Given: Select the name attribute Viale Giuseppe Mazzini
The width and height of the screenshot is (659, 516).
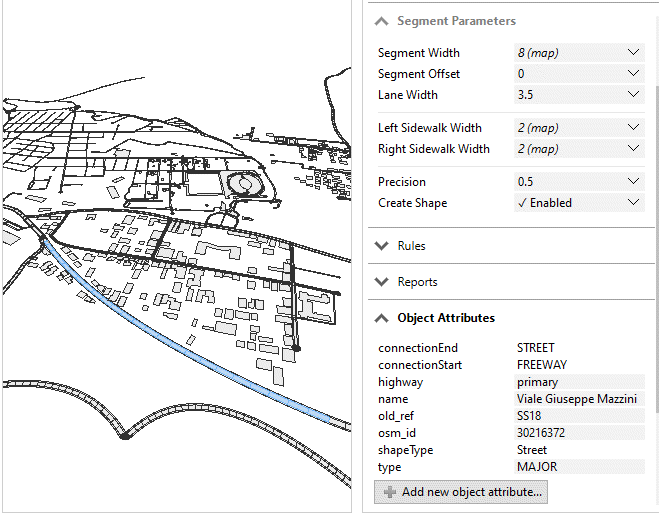Looking at the screenshot, I should tap(578, 399).
